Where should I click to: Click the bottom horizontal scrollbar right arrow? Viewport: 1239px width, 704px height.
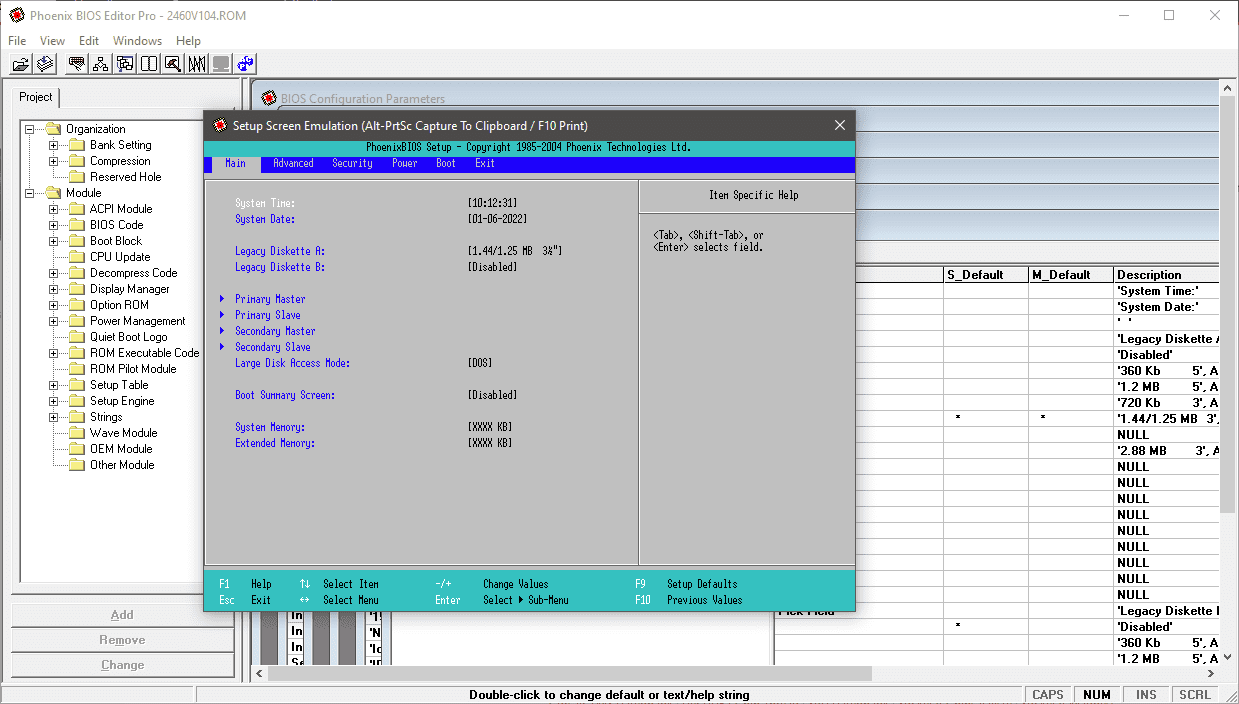(x=1213, y=674)
